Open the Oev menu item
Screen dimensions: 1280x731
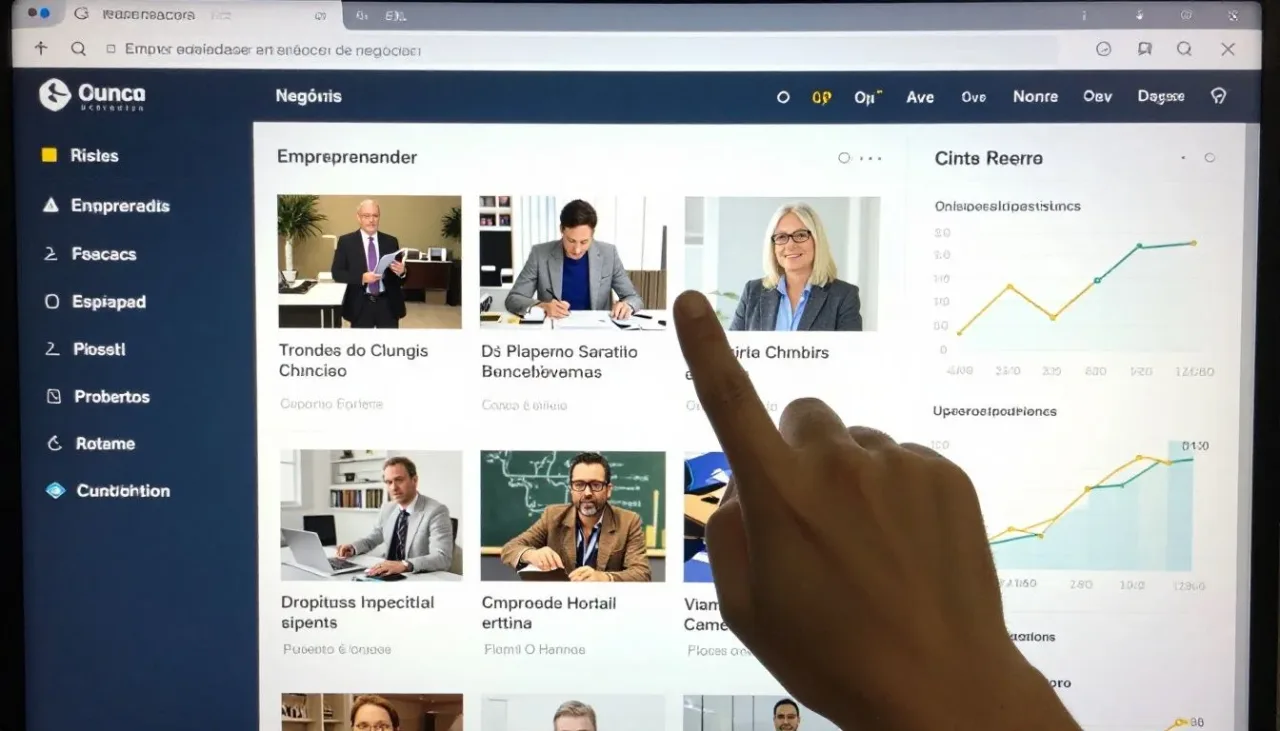[1097, 96]
